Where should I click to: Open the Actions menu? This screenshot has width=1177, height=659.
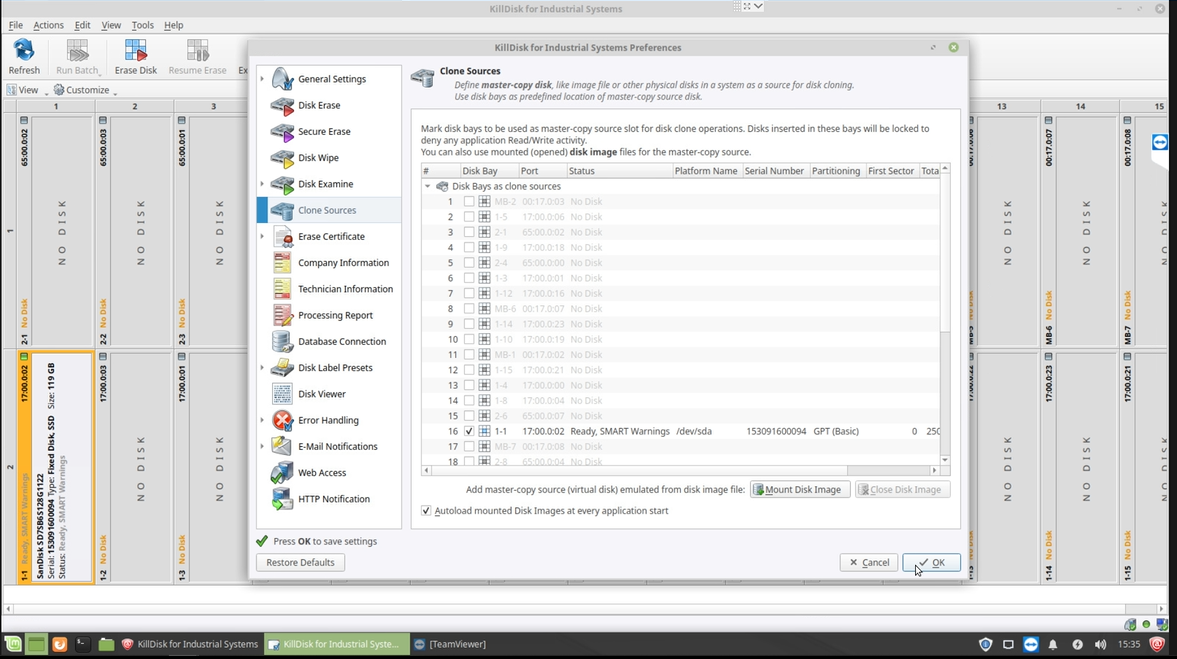tap(49, 25)
